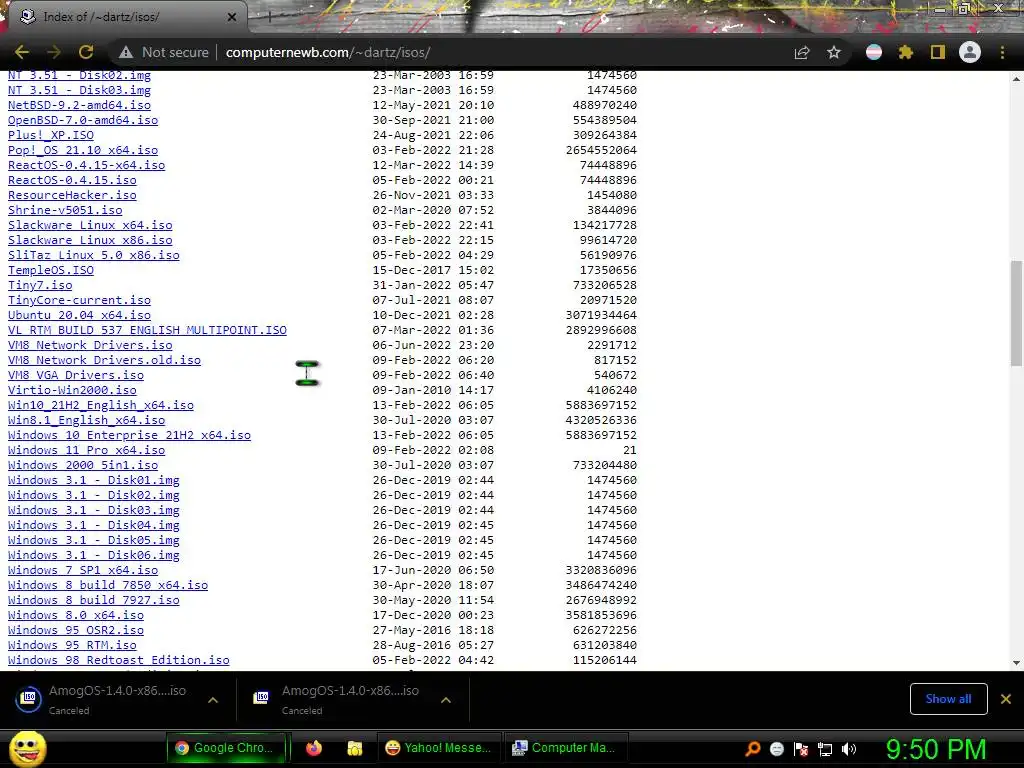Screen dimensions: 1024x768
Task: Share this page via share icon
Action: (802, 52)
